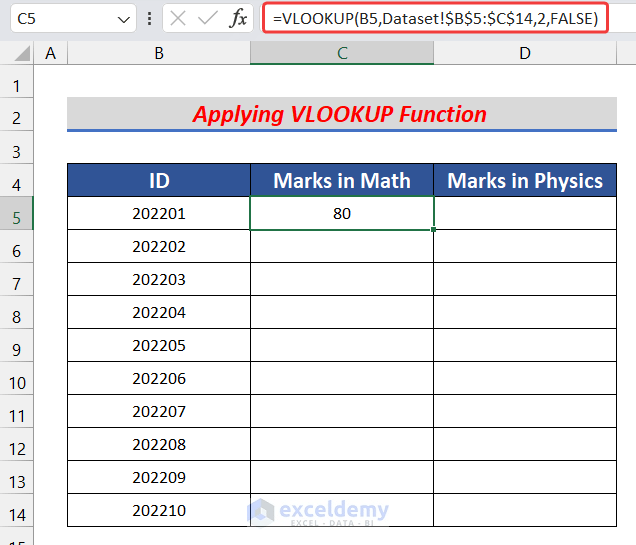Select cell containing ID 202208
This screenshot has width=636, height=545.
coord(159,444)
